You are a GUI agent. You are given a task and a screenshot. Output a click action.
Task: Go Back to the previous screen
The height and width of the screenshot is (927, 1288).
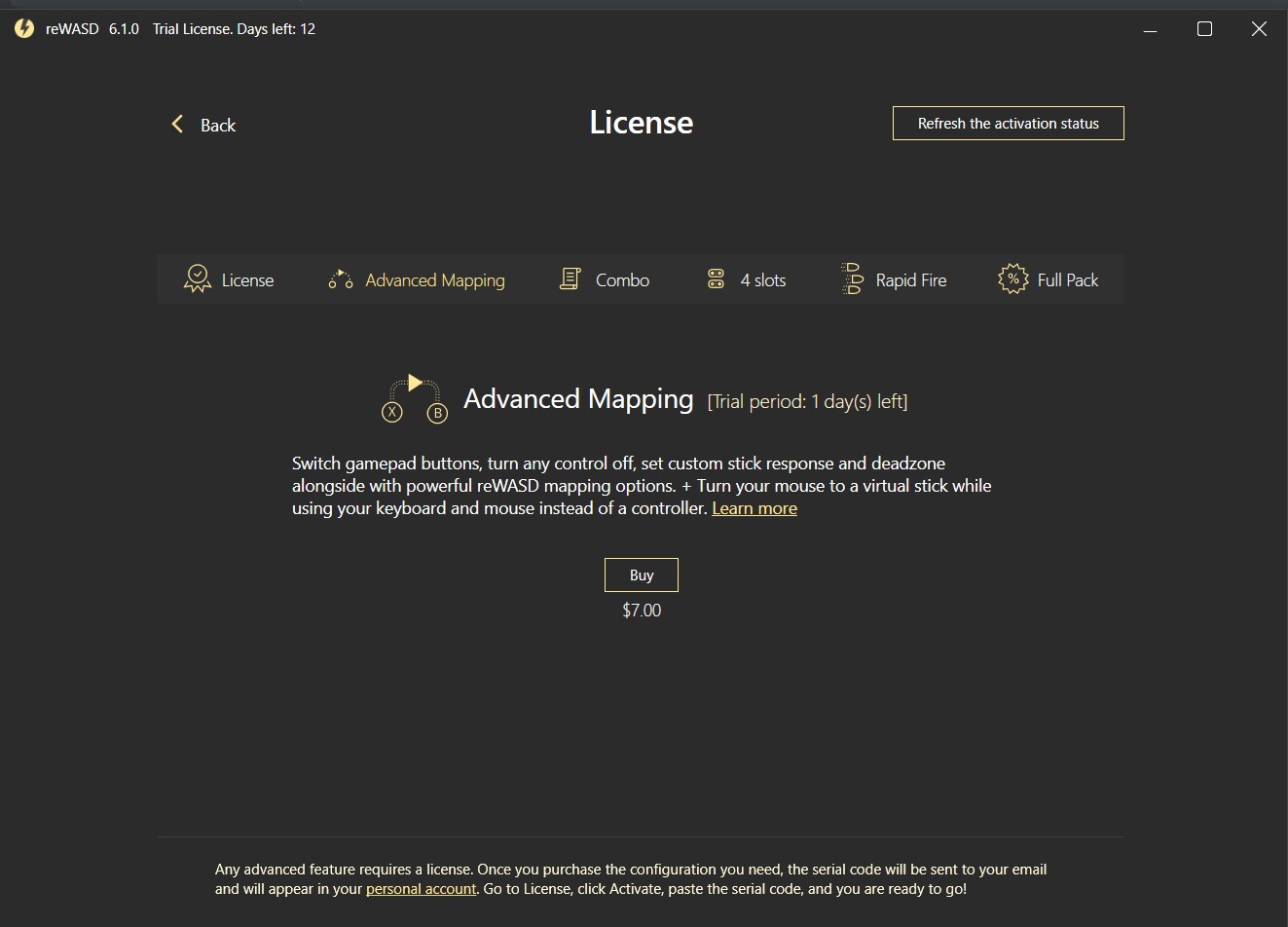203,125
